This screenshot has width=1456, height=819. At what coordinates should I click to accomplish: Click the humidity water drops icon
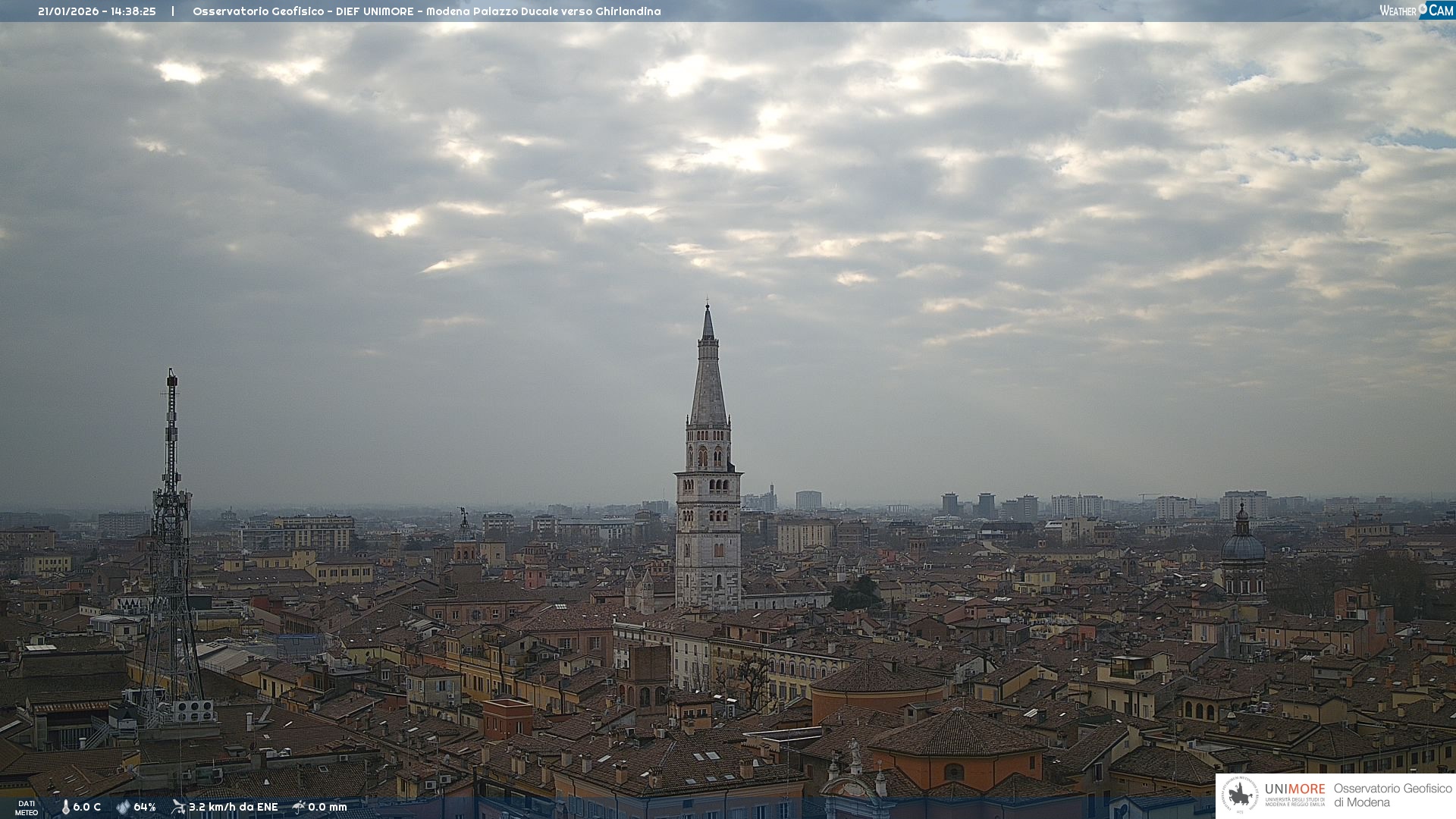(123, 807)
